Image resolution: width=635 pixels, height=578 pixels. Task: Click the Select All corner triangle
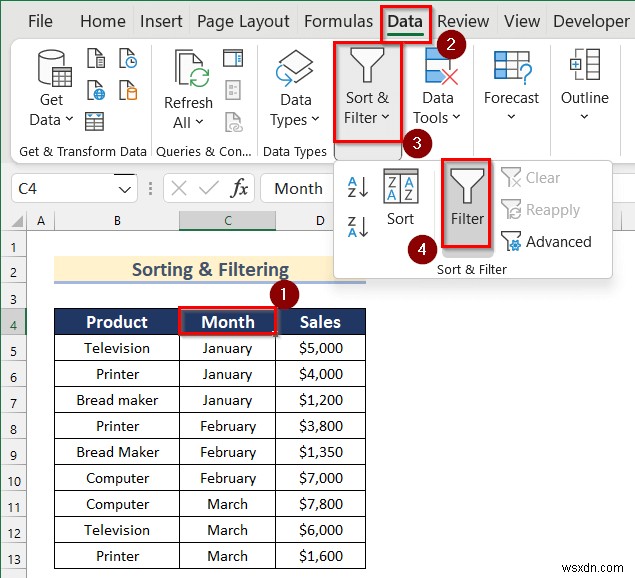(x=16, y=221)
